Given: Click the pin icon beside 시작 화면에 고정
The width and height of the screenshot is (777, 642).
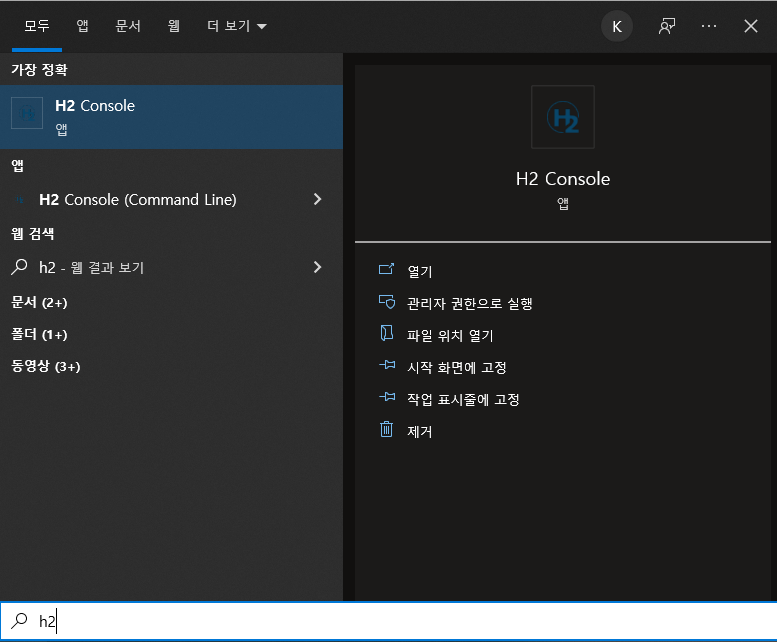Looking at the screenshot, I should pyautogui.click(x=387, y=365).
